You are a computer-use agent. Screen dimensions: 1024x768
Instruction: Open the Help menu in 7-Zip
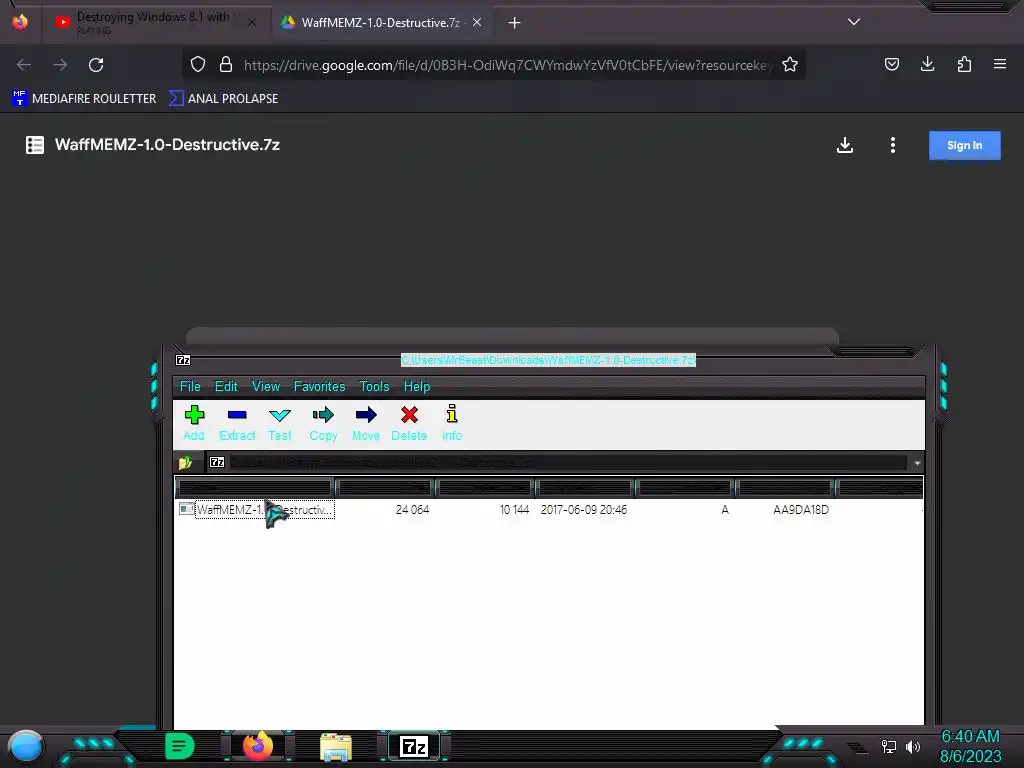[417, 387]
